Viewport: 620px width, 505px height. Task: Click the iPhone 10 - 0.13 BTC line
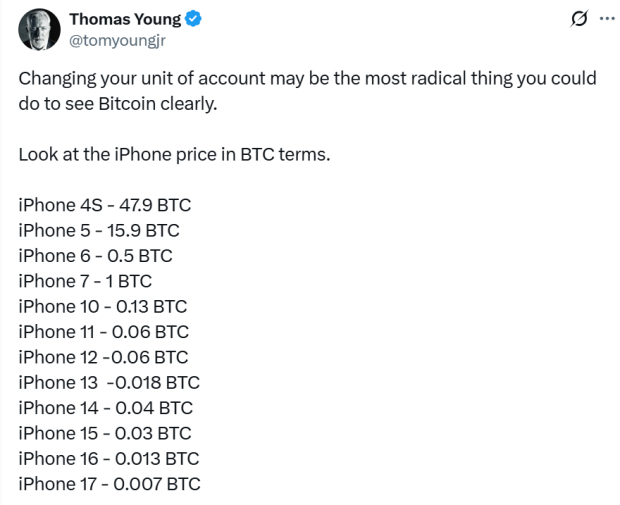[x=102, y=307]
